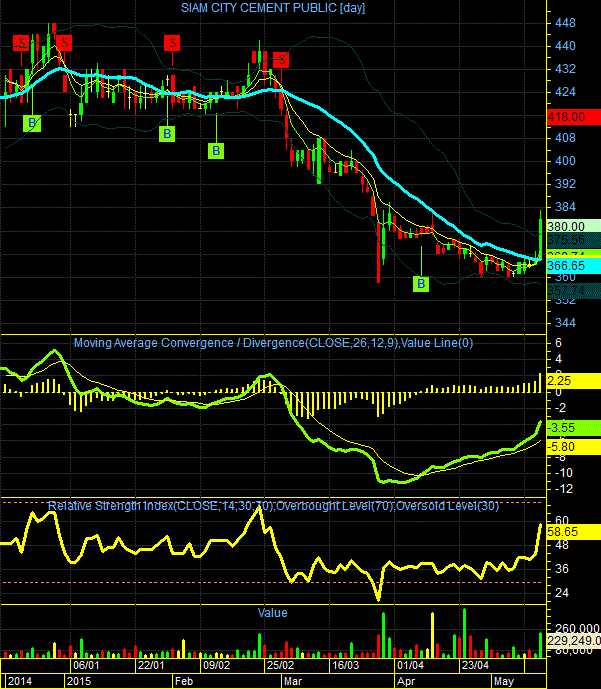601x689 pixels.
Task: Click the SIAM CITY CEMENT PUBLIC [day] title
Action: (273, 8)
